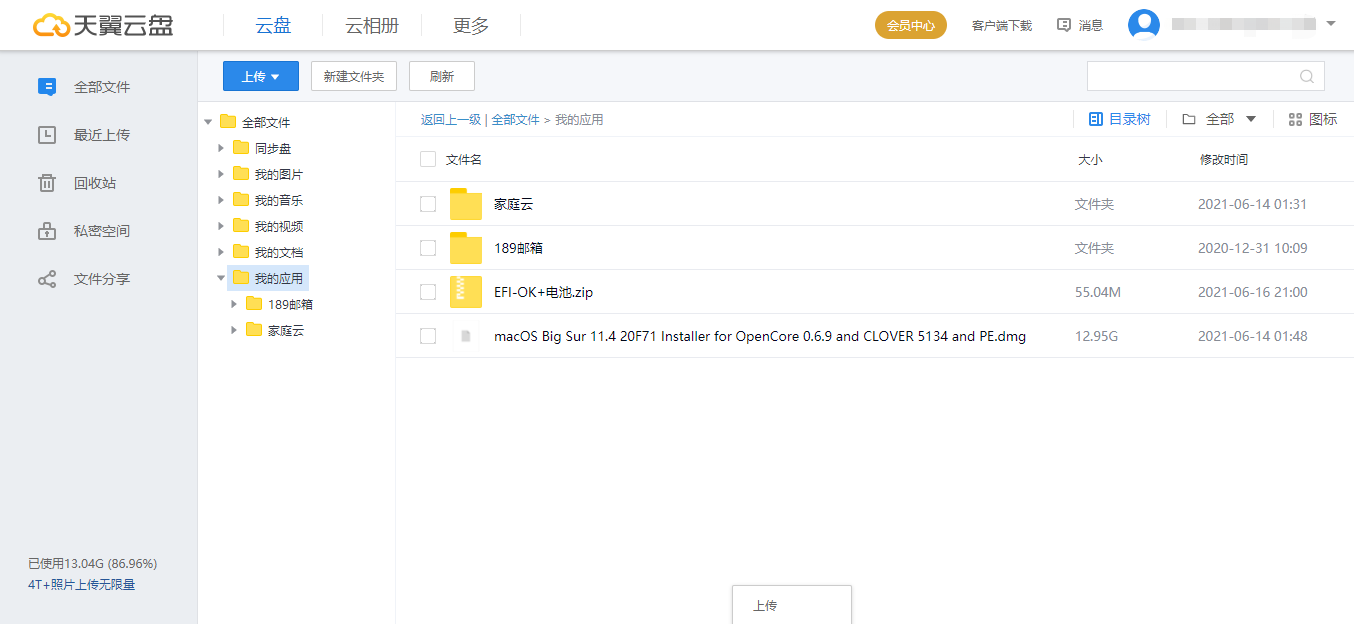Screen dimensions: 1354x624
Task: Click 全部文件 root folder icon in tree
Action: click(228, 122)
